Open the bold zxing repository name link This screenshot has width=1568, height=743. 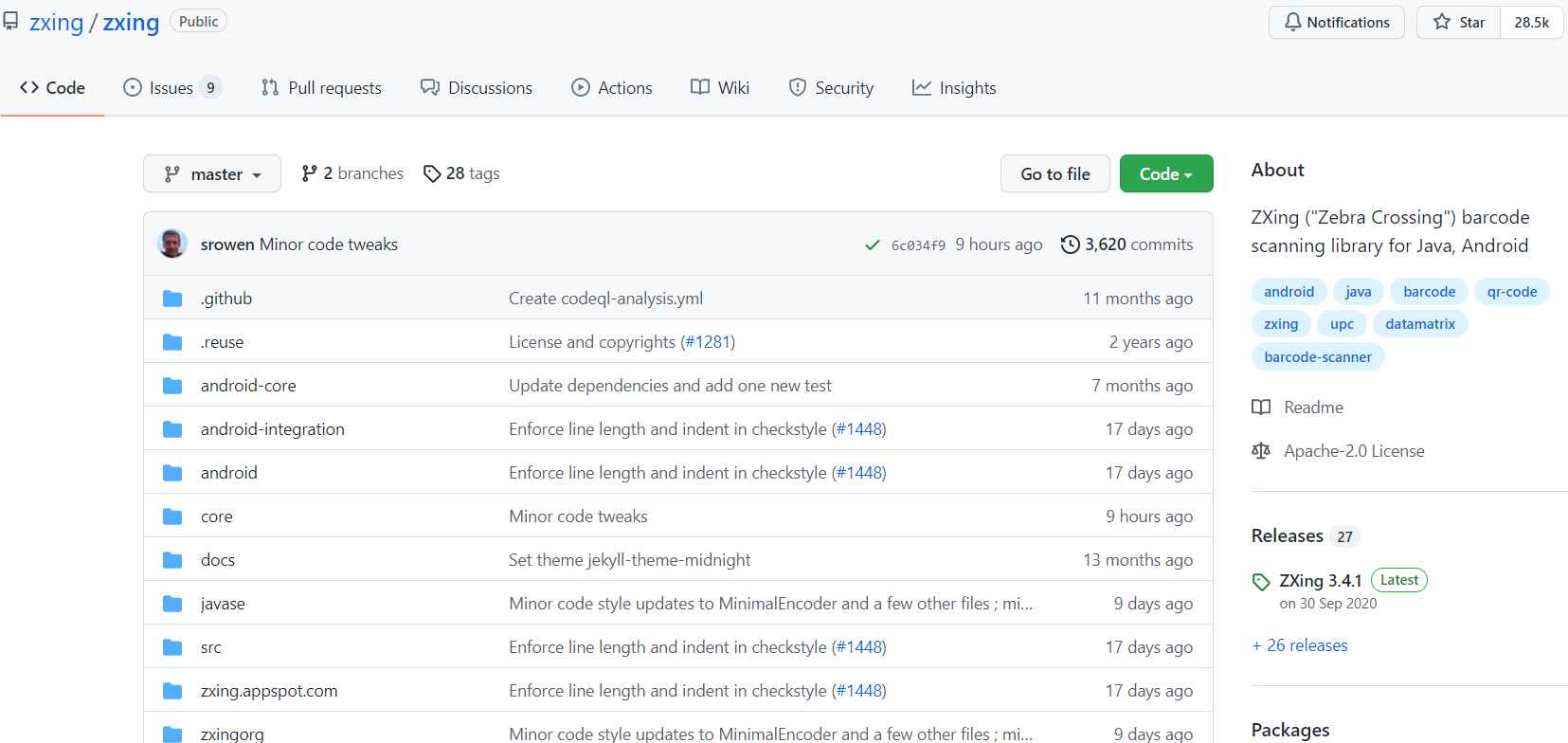(131, 22)
